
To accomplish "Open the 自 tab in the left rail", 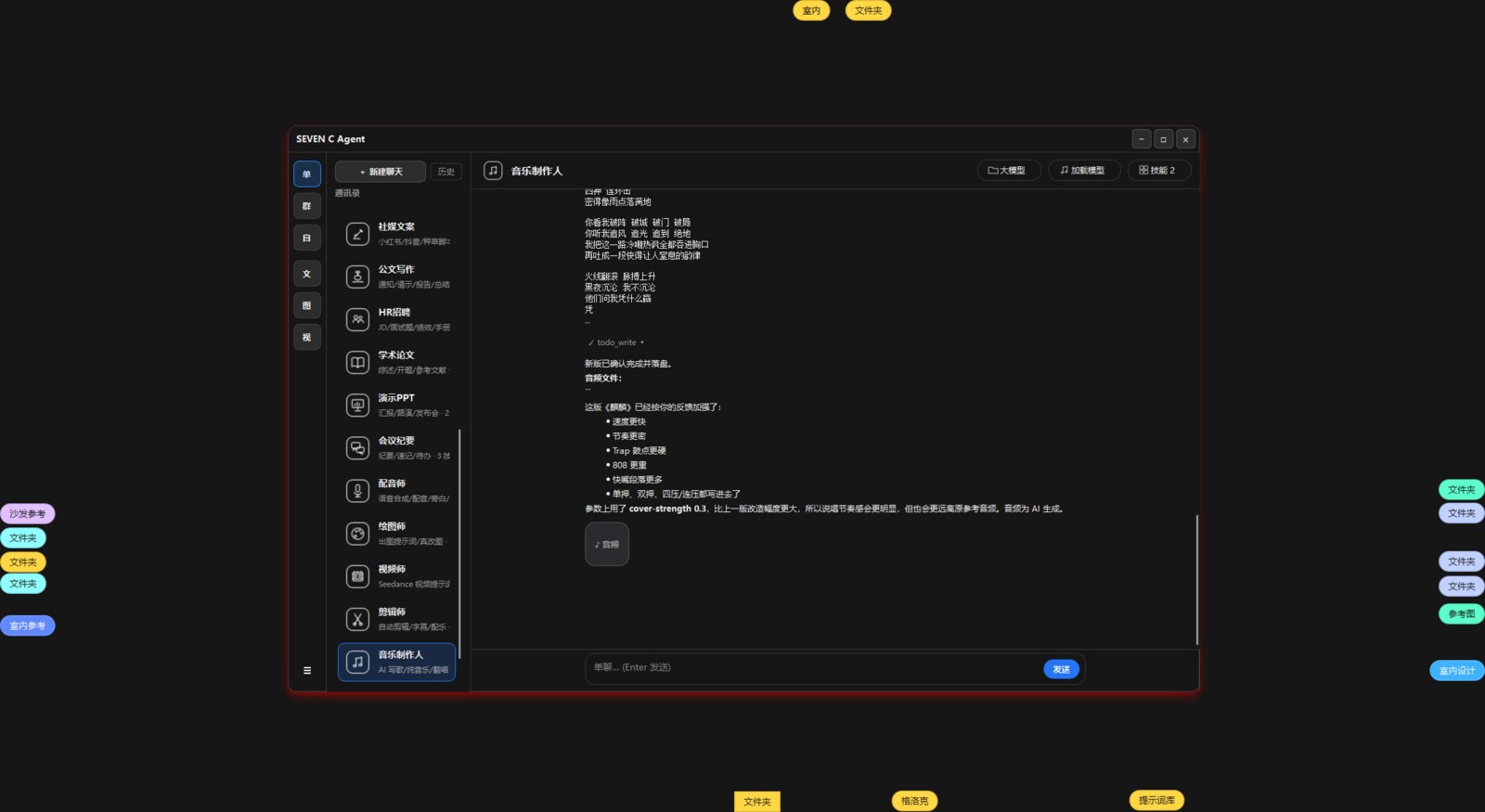I will 307,238.
